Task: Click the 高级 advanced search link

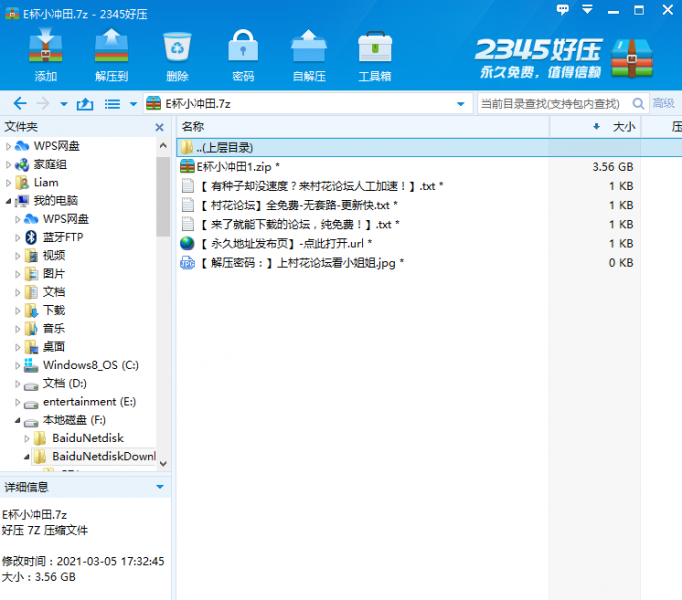Action: point(663,104)
